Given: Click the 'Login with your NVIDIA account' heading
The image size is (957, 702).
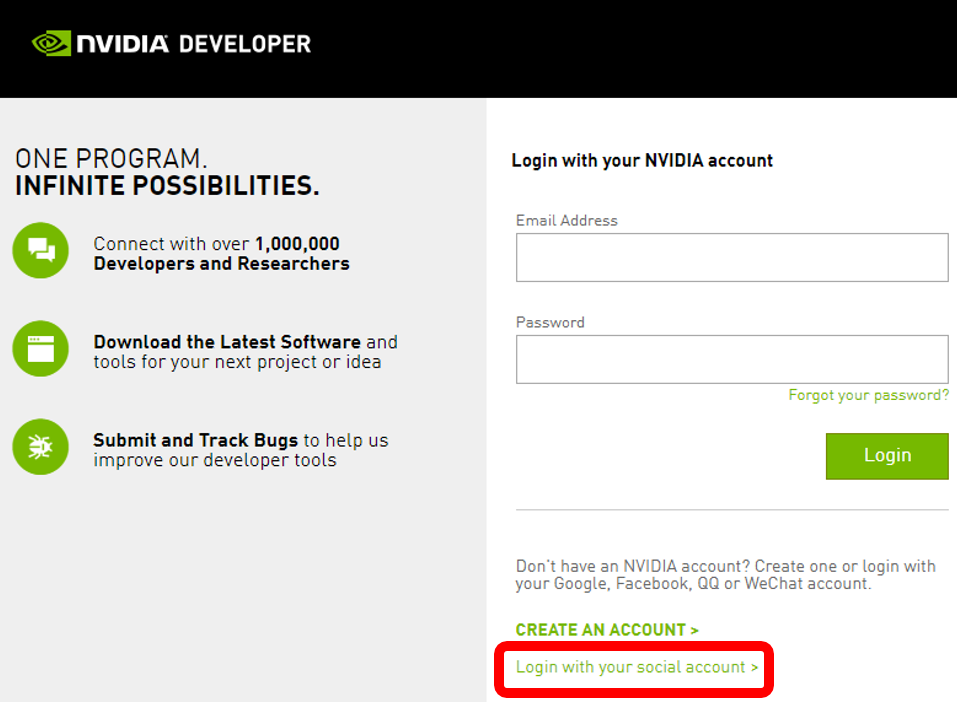Looking at the screenshot, I should [x=642, y=161].
